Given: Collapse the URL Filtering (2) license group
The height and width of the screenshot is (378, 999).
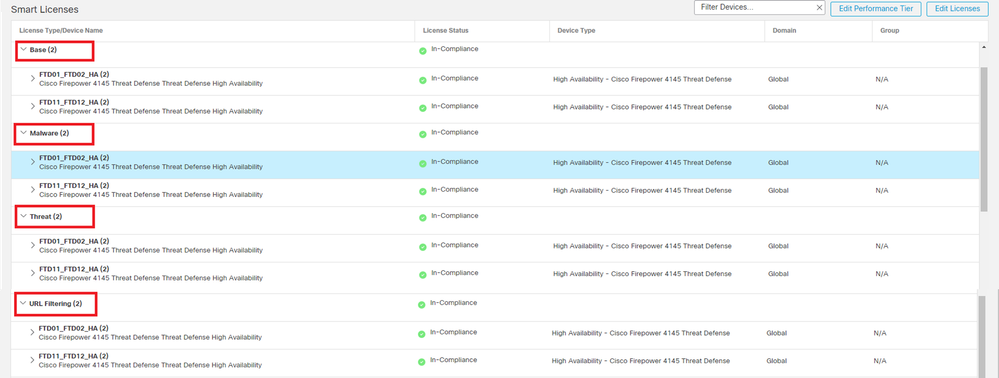Looking at the screenshot, I should (x=24, y=303).
